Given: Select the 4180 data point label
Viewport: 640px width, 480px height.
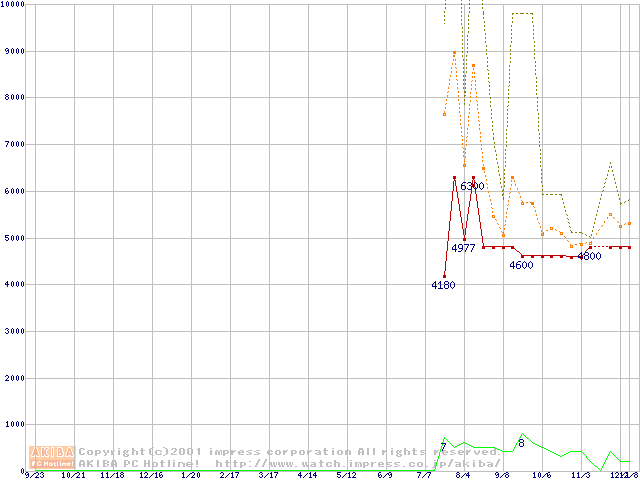Looking at the screenshot, I should tap(443, 286).
